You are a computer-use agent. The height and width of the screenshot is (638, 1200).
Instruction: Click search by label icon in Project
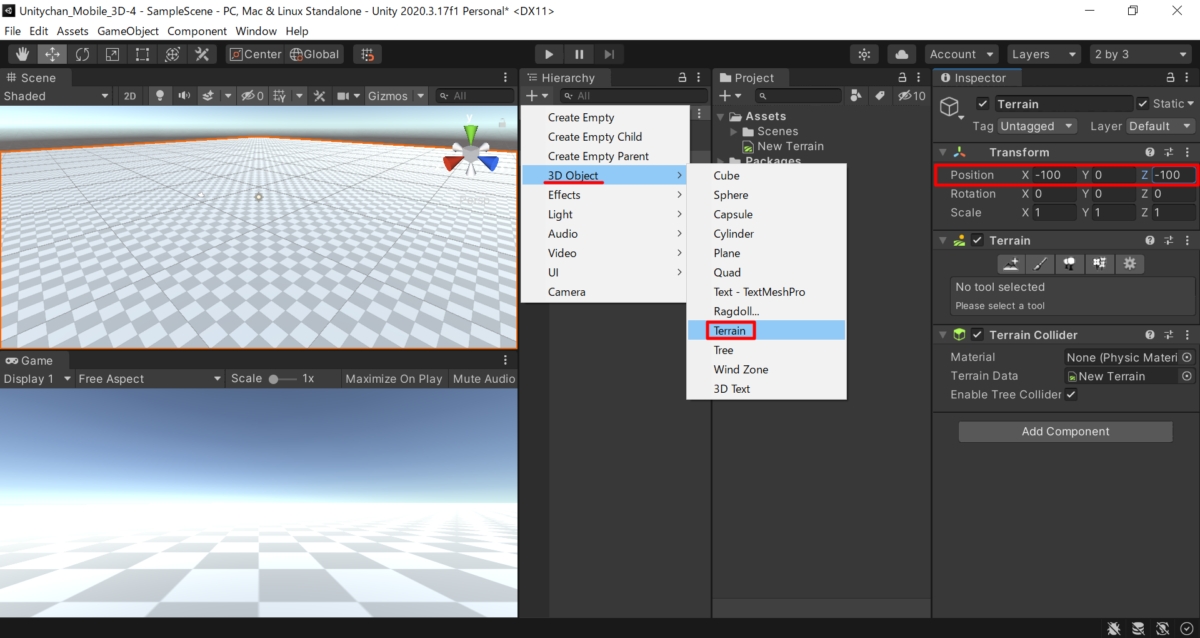point(879,96)
